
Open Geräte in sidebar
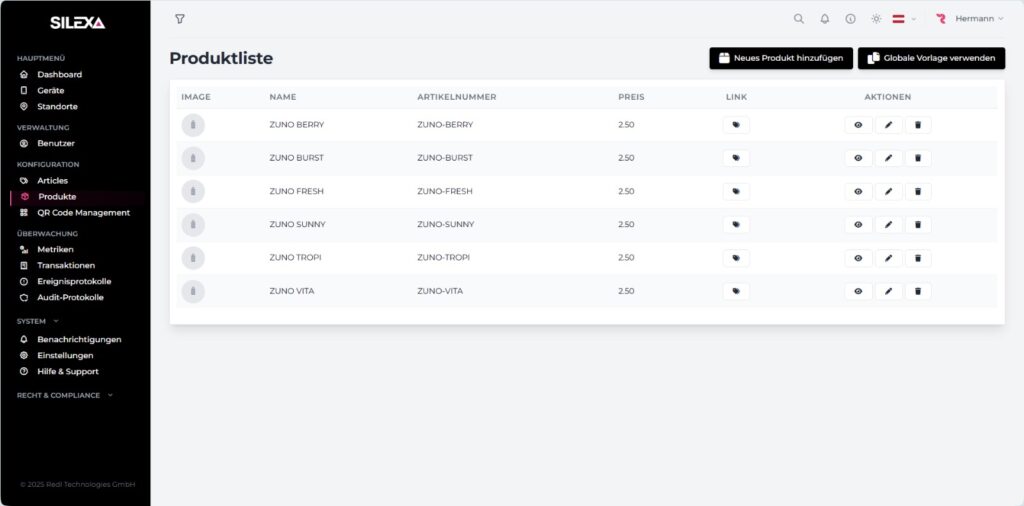click(50, 91)
